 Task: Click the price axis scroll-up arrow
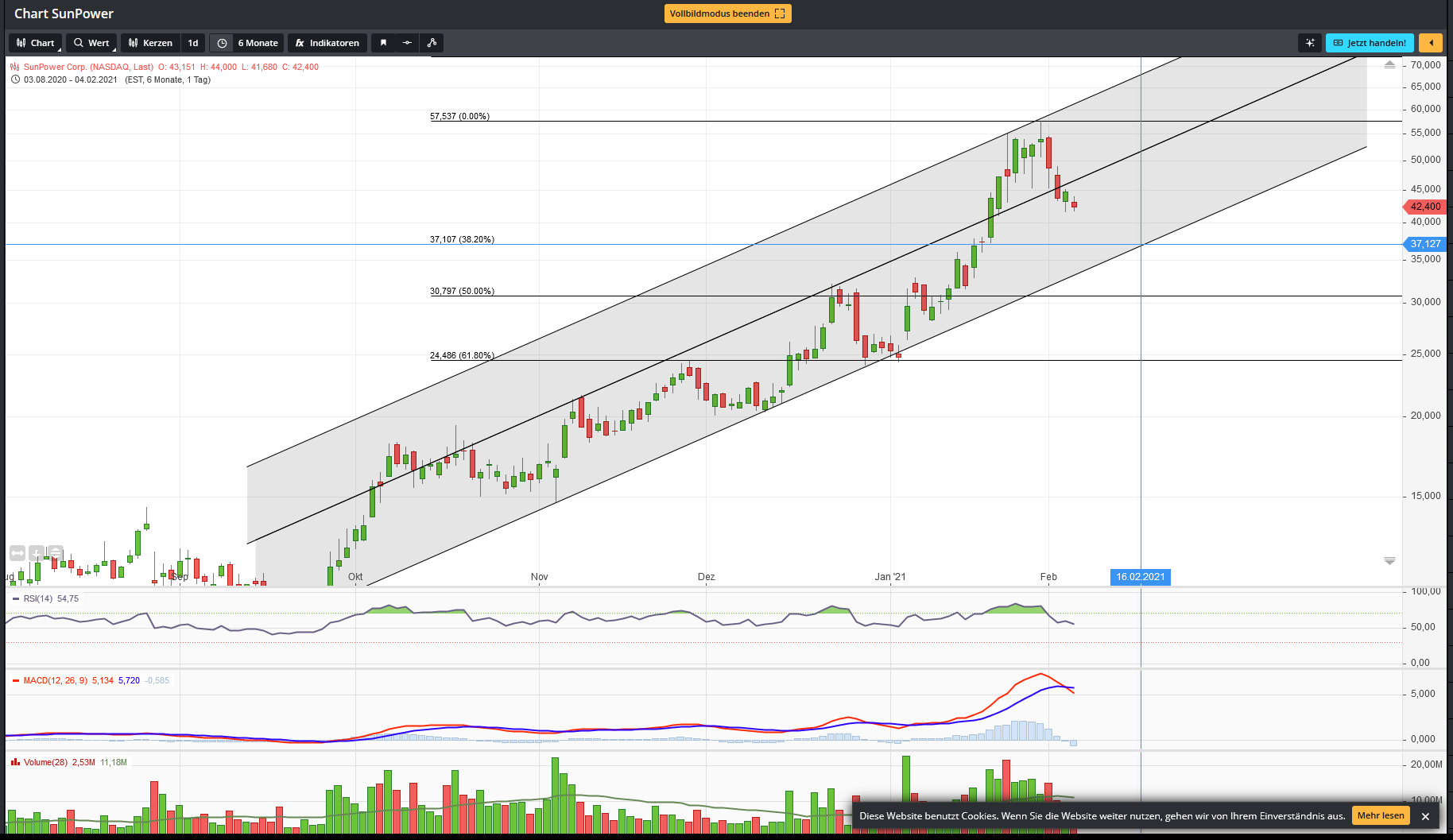[x=1389, y=65]
